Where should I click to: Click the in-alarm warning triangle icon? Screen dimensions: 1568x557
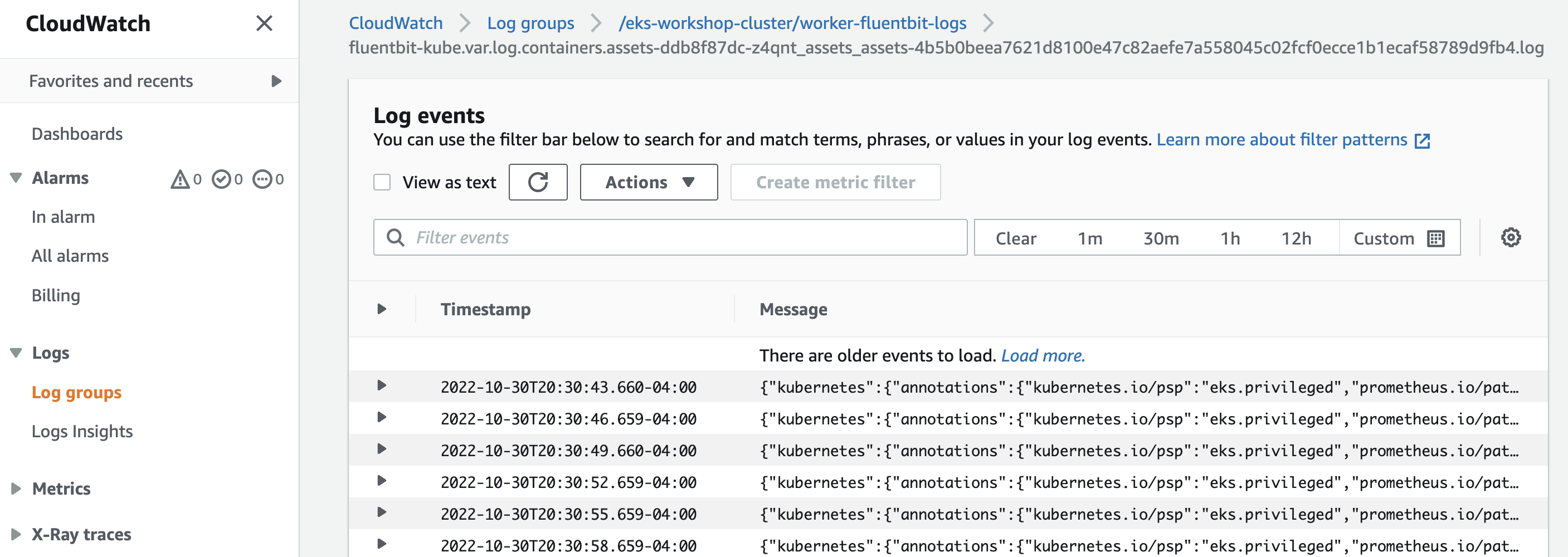(x=179, y=179)
